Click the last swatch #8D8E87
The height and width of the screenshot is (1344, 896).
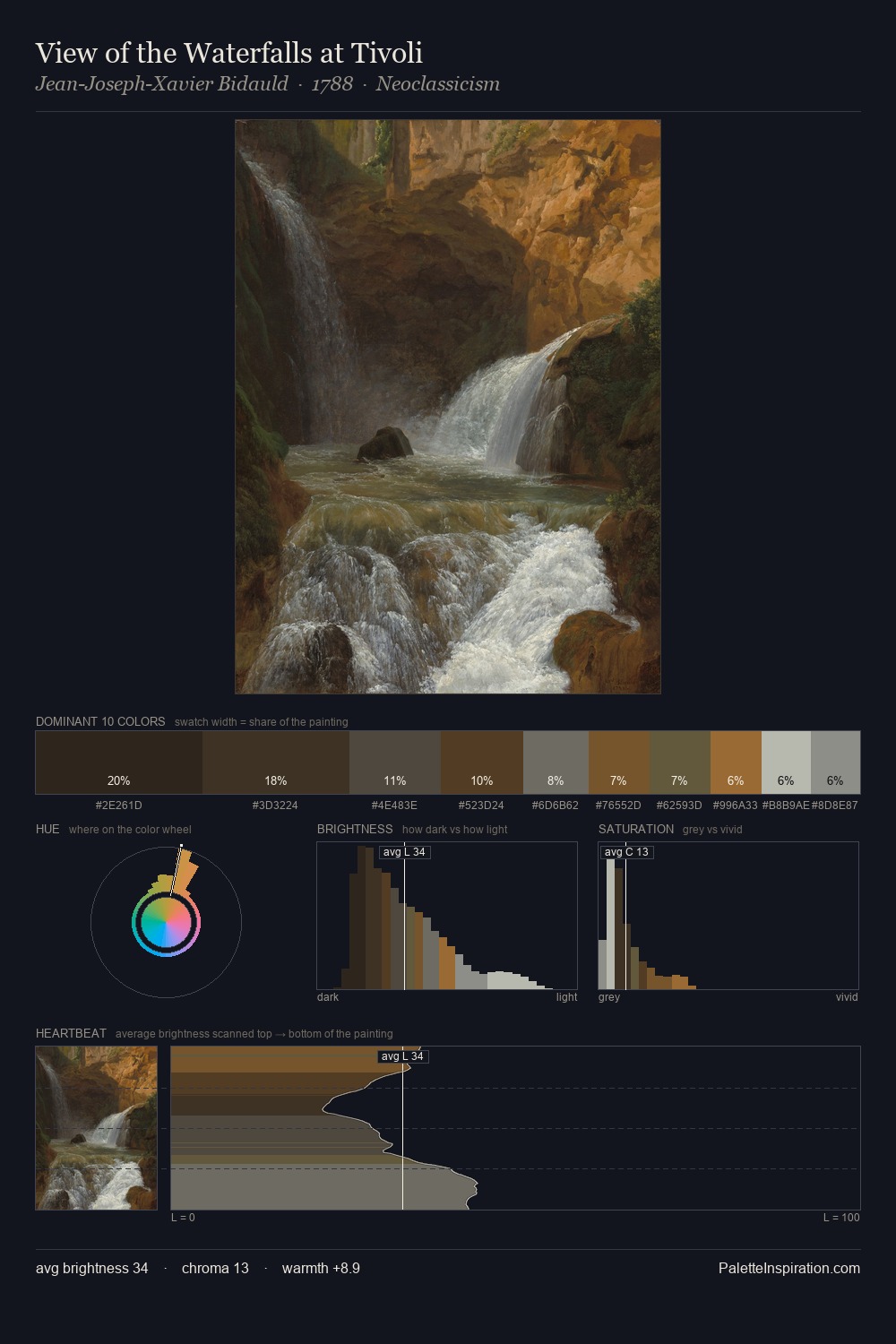(835, 762)
